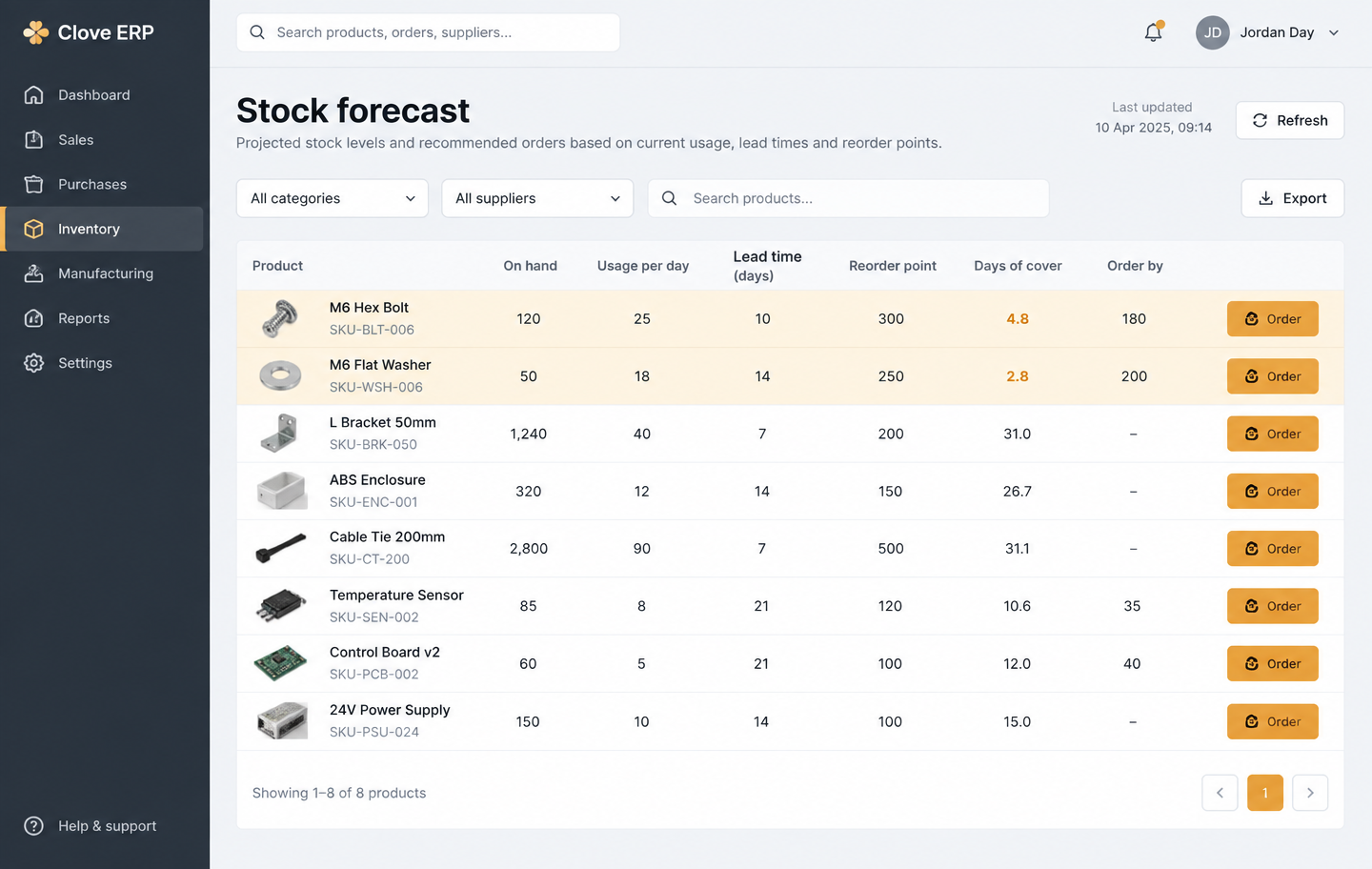Click the Control Board v2 thumbnail
This screenshot has height=869, width=1372.
click(x=280, y=663)
